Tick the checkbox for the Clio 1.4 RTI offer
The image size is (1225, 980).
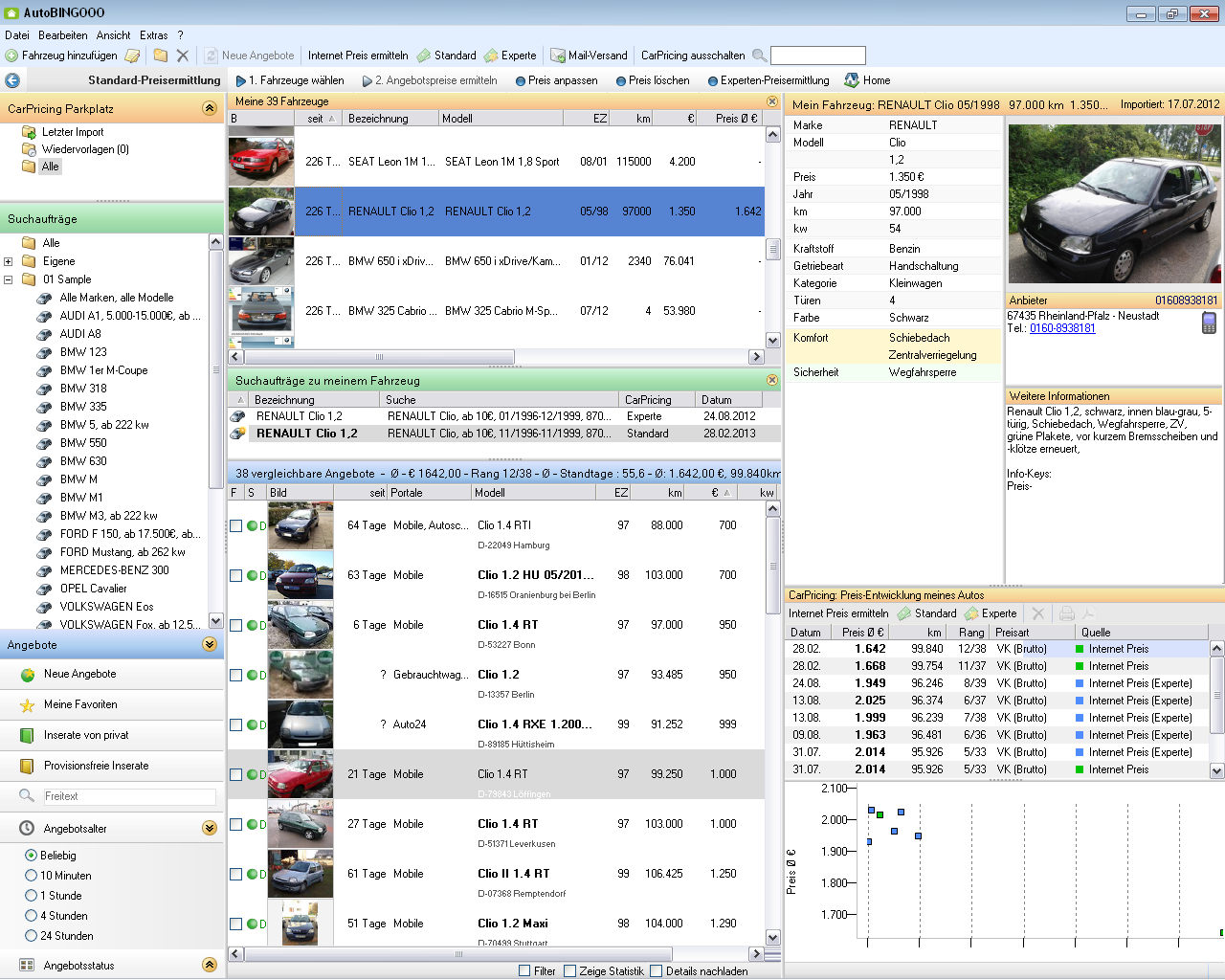point(235,525)
